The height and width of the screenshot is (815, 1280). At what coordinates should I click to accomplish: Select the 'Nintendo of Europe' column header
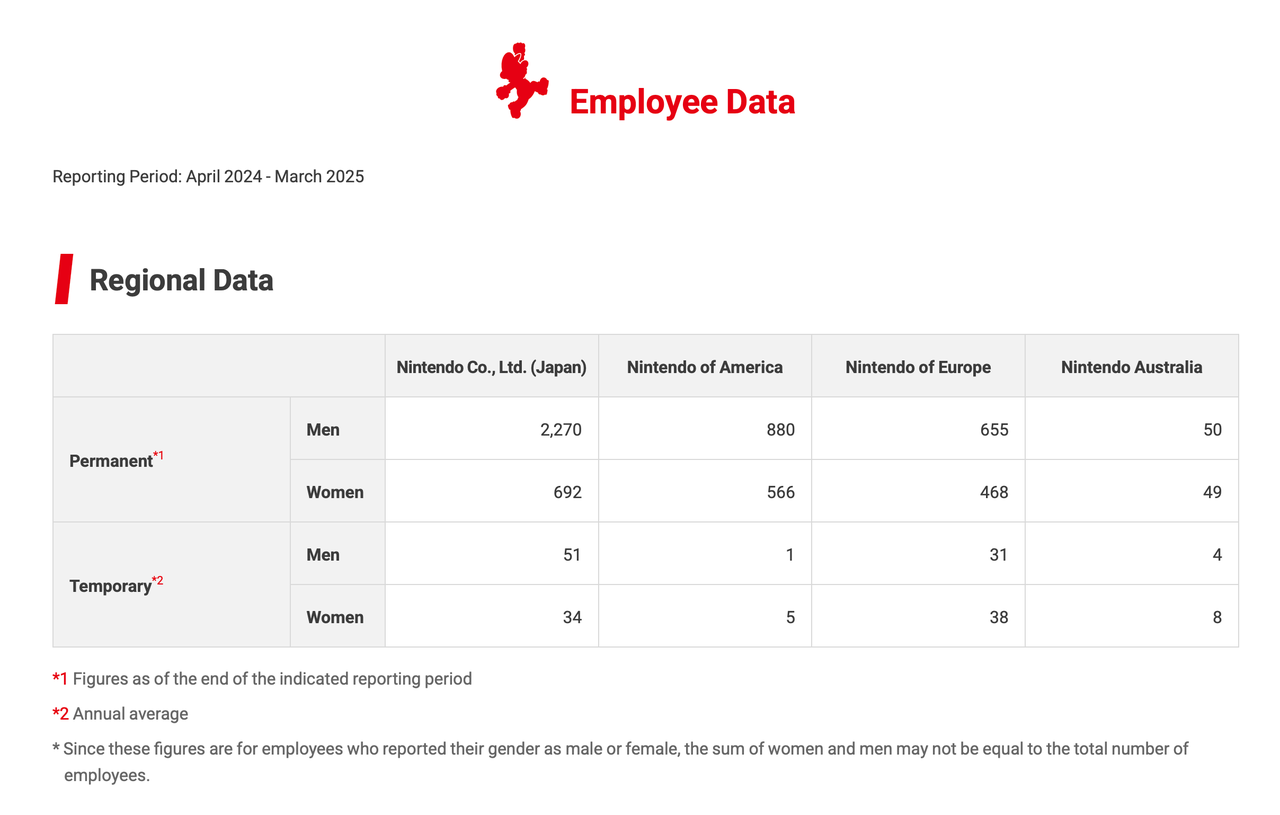(918, 367)
